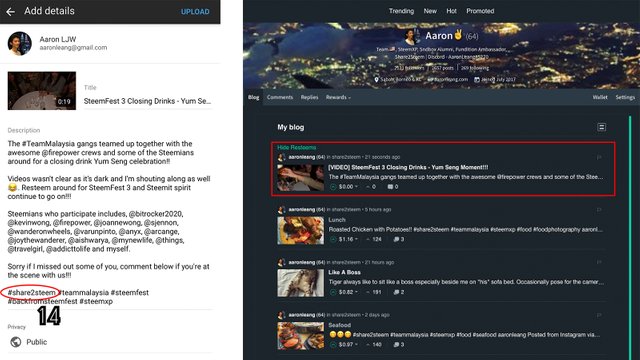The width and height of the screenshot is (640, 360).
Task: Upvote the Lunch post
Action: 333,239
